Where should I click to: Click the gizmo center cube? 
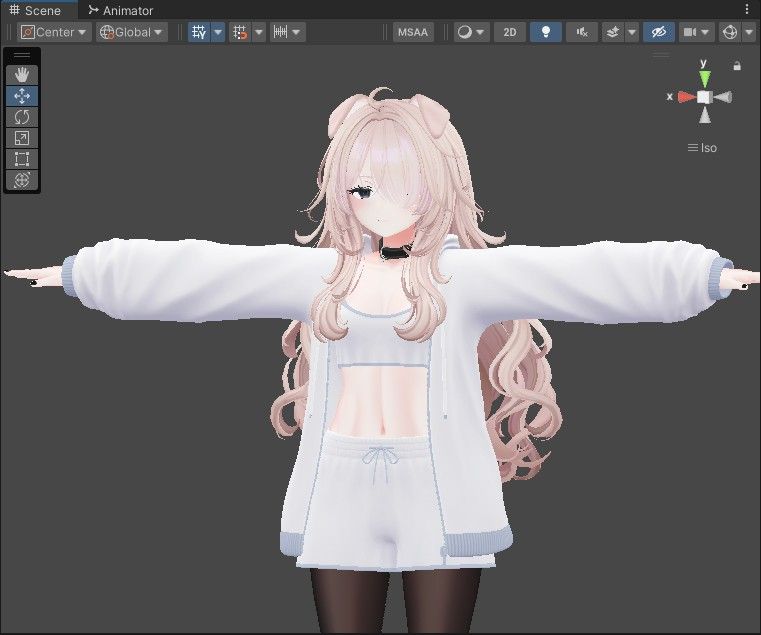coord(705,97)
